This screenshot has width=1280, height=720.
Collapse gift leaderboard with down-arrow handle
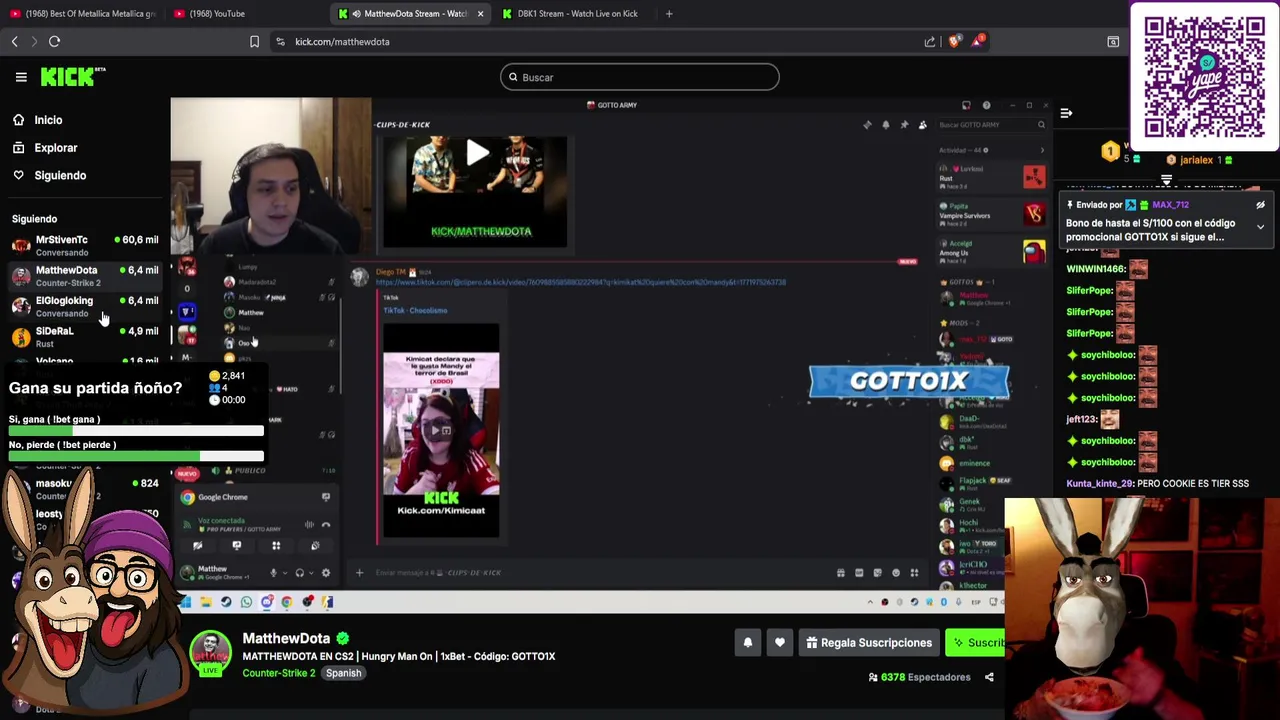1166,180
